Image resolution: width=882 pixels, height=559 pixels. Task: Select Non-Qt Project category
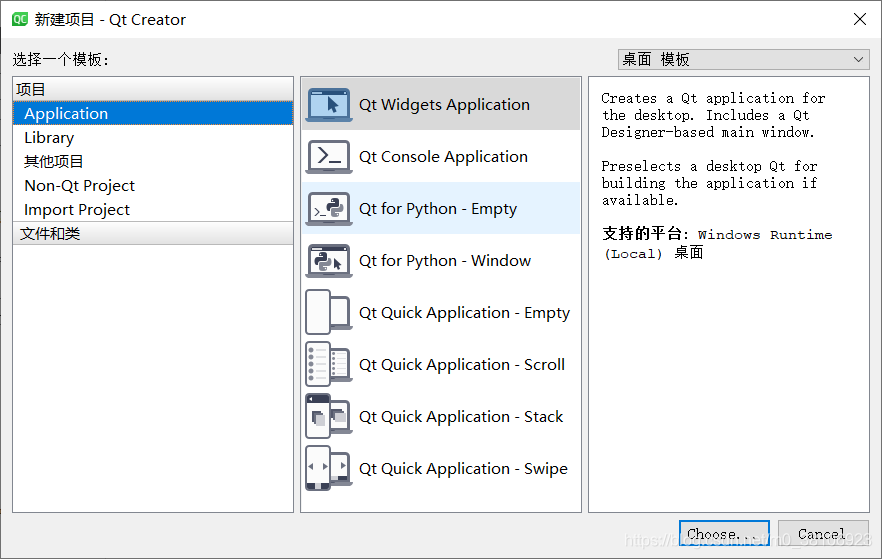point(153,186)
